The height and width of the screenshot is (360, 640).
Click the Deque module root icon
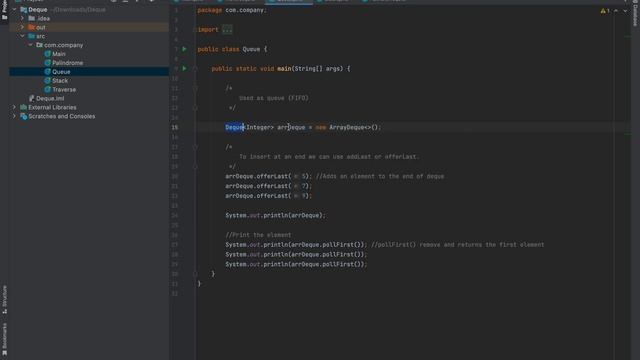tap(24, 9)
